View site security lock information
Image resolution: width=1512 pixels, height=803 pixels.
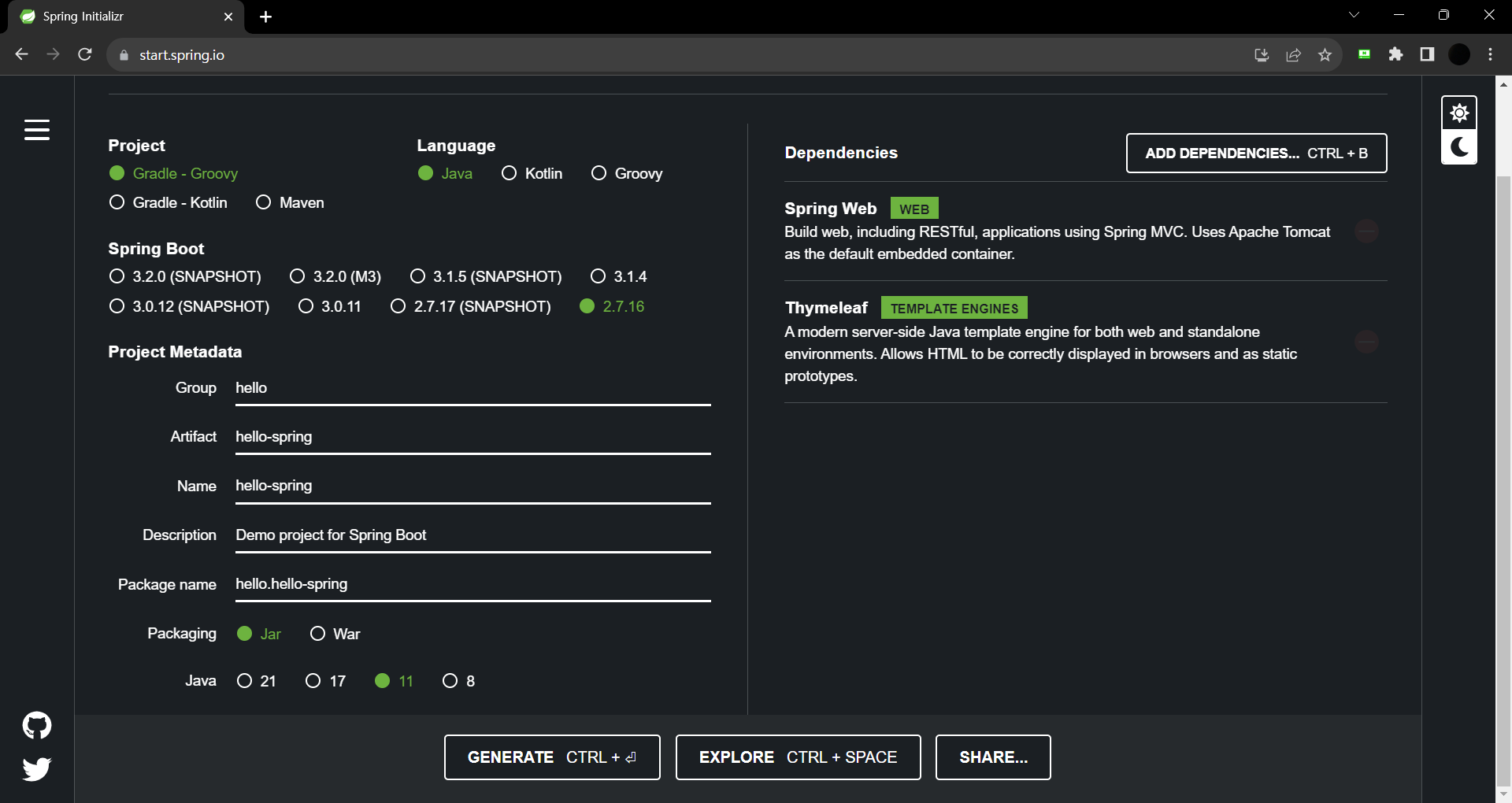[x=123, y=55]
